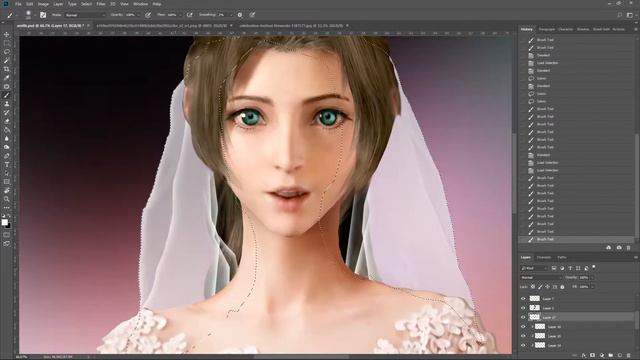Select the Eyedropper tool

pos(7,78)
